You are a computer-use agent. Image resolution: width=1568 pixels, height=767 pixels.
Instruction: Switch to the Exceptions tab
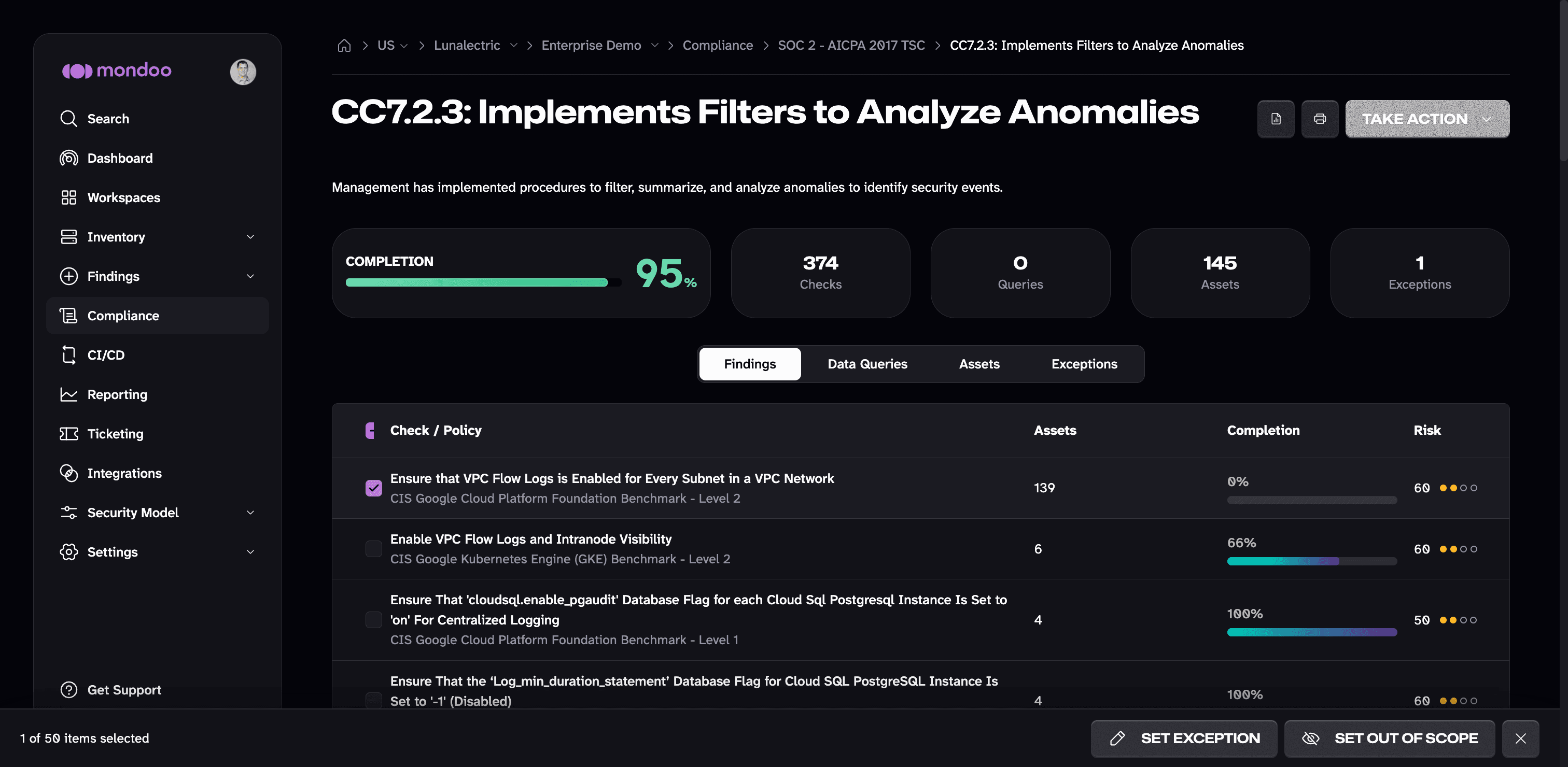coord(1084,364)
